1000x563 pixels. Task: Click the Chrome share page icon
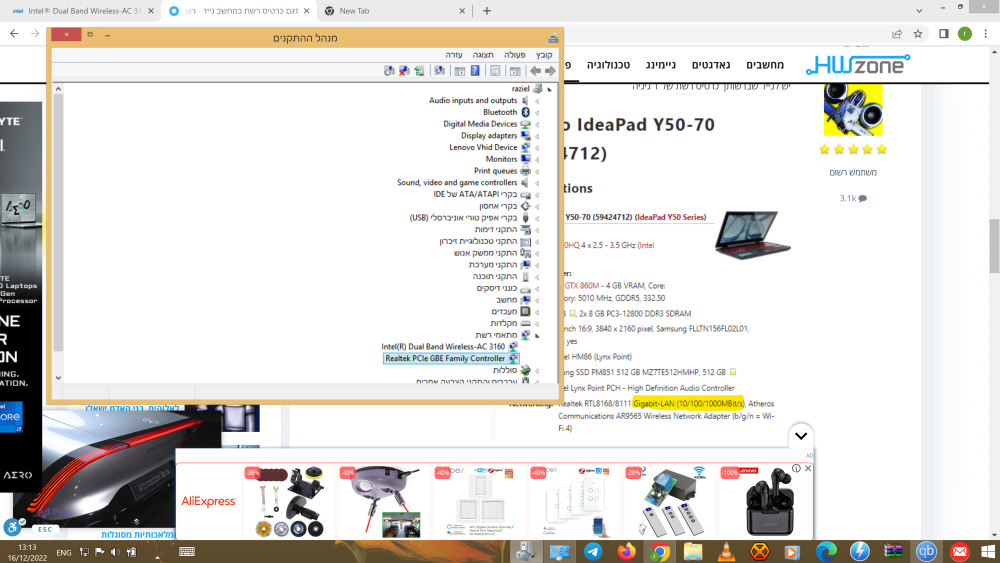(897, 34)
